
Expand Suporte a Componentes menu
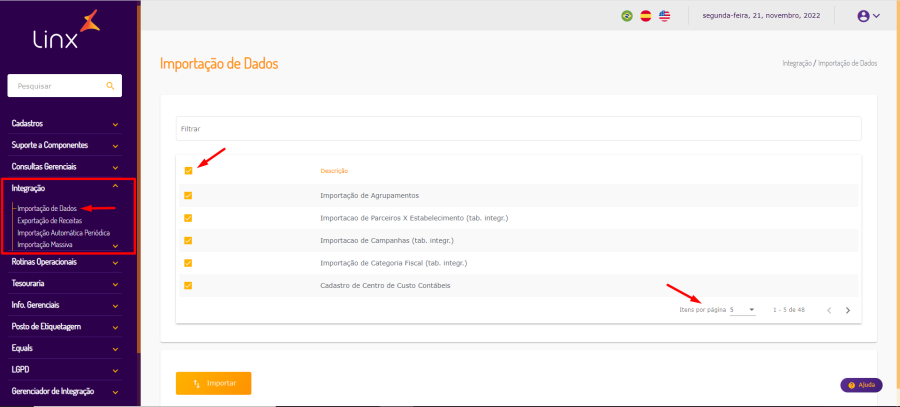pyautogui.click(x=65, y=145)
